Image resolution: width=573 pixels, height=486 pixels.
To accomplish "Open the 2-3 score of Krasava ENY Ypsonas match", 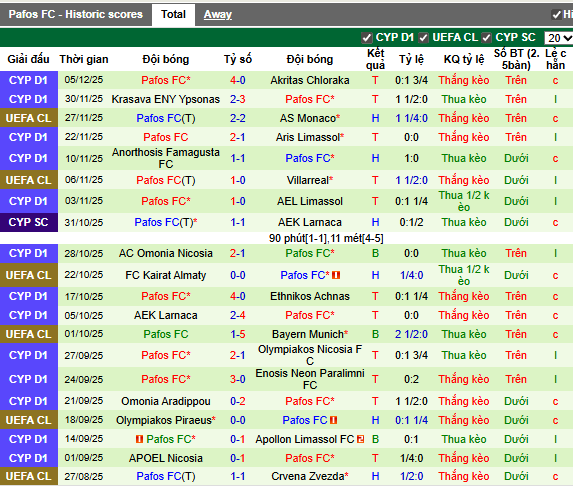I will pos(238,99).
